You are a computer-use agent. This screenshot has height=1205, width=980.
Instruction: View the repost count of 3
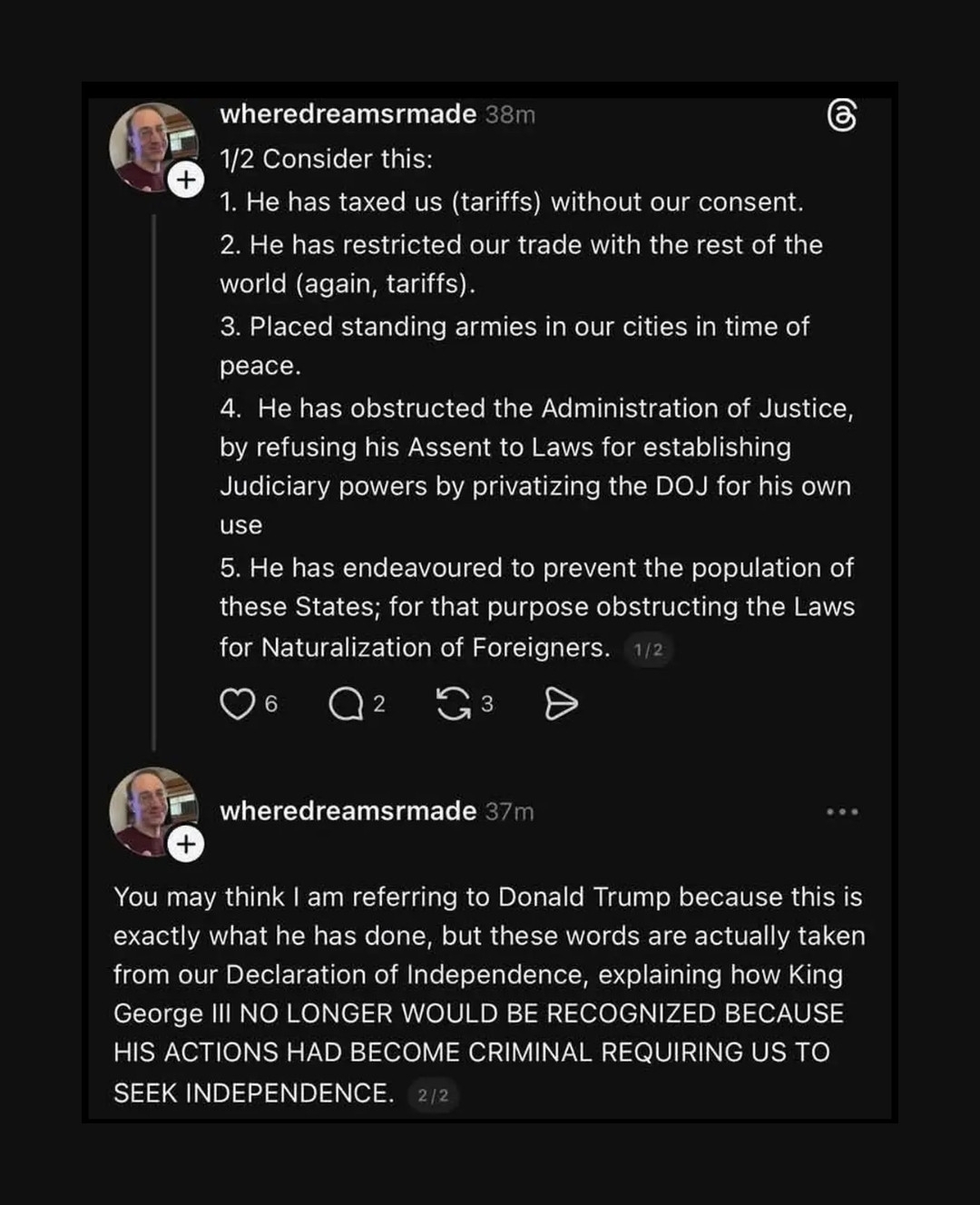(x=487, y=704)
